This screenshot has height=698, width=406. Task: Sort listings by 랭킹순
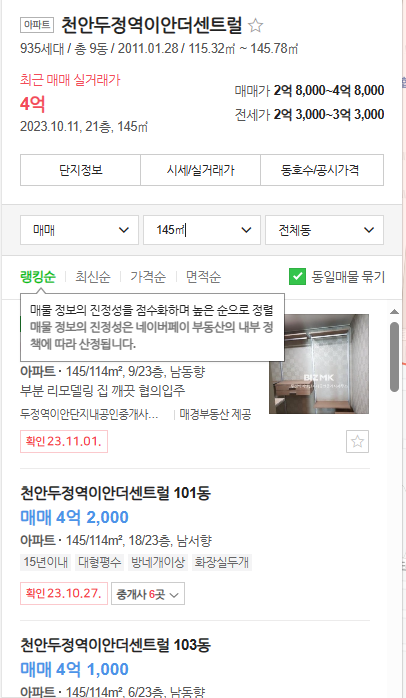click(38, 276)
